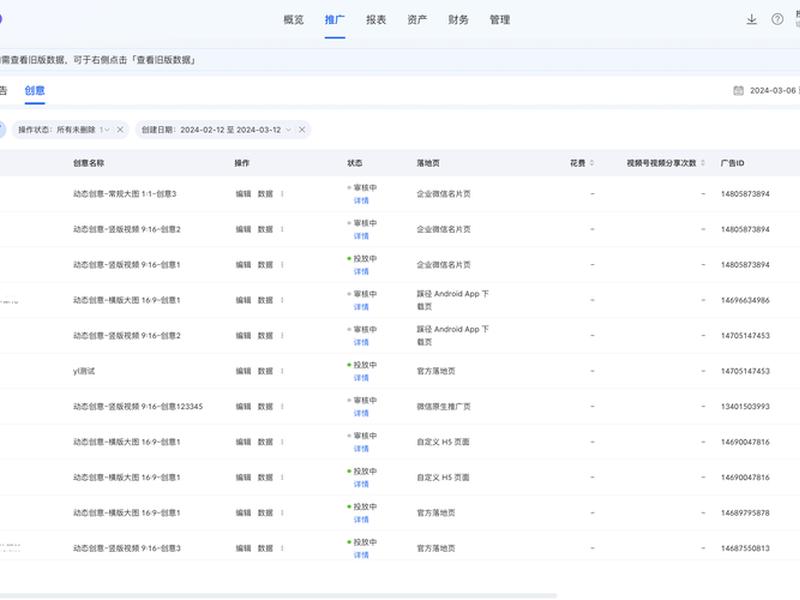The image size is (800, 600).
Task: Open more actions menu for yl测试 row
Action: (282, 371)
